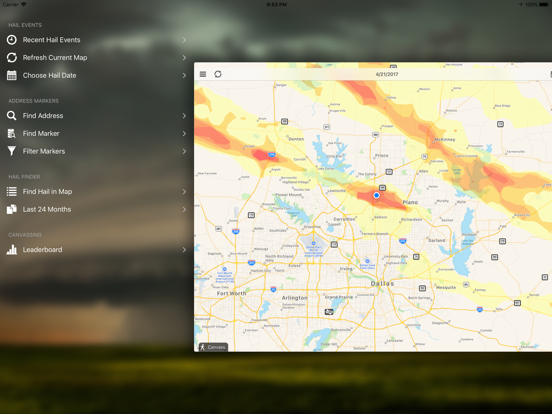Screen dimensions: 552x414
Task: Tap the Find Marker icon
Action: (12, 133)
